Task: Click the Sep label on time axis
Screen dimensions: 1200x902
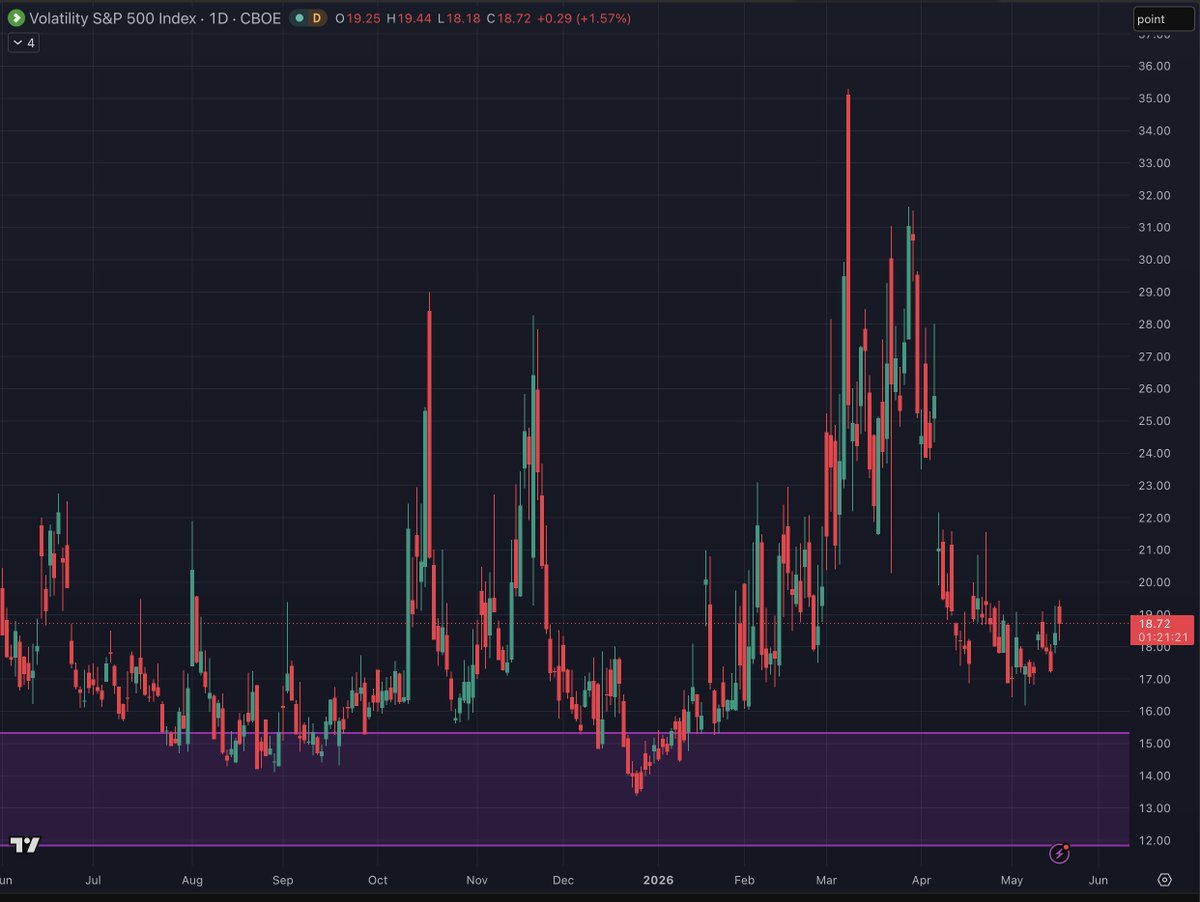Action: (x=283, y=880)
